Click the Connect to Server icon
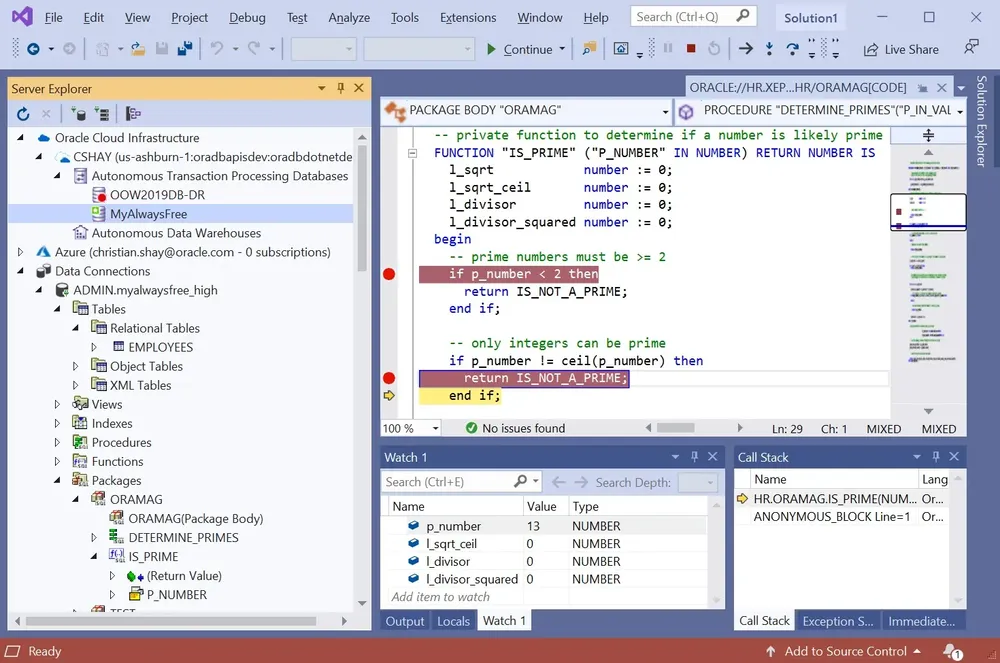This screenshot has width=1000, height=663. (x=102, y=114)
